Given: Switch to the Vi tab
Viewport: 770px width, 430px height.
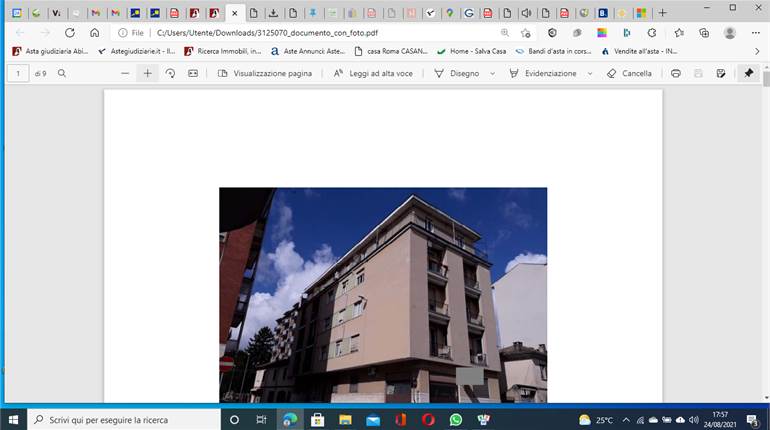Looking at the screenshot, I should (x=56, y=13).
